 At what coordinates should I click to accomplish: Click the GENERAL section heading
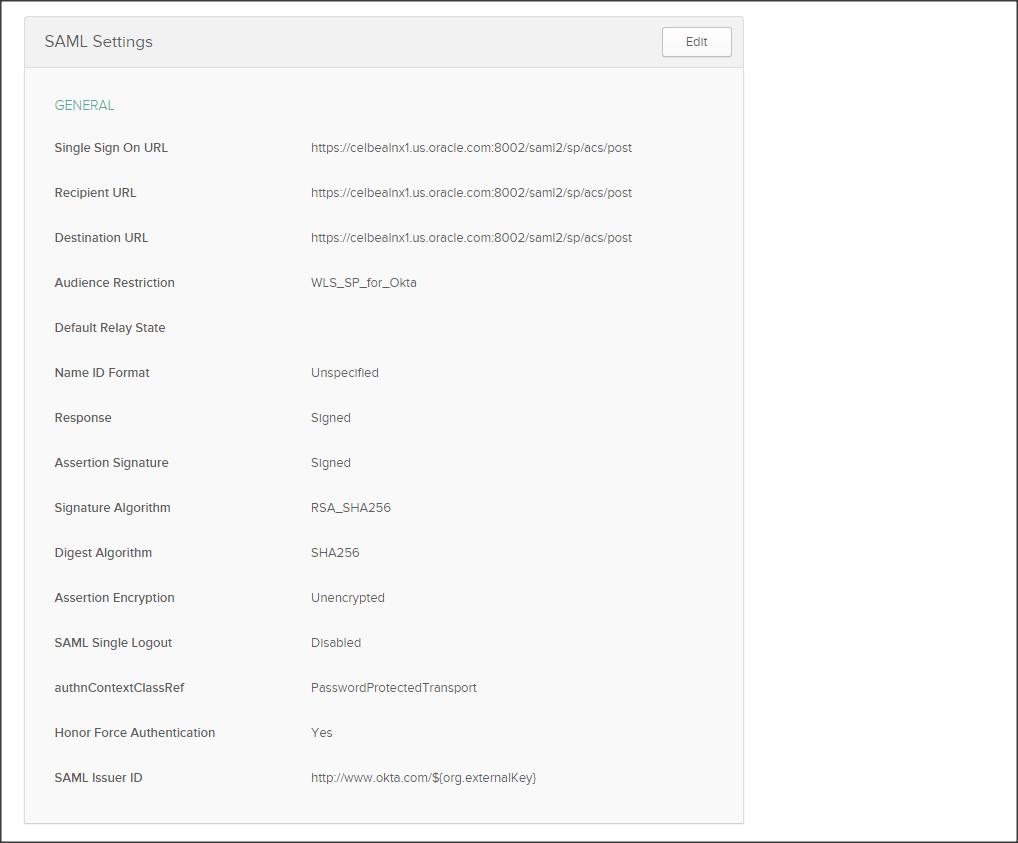(x=84, y=105)
